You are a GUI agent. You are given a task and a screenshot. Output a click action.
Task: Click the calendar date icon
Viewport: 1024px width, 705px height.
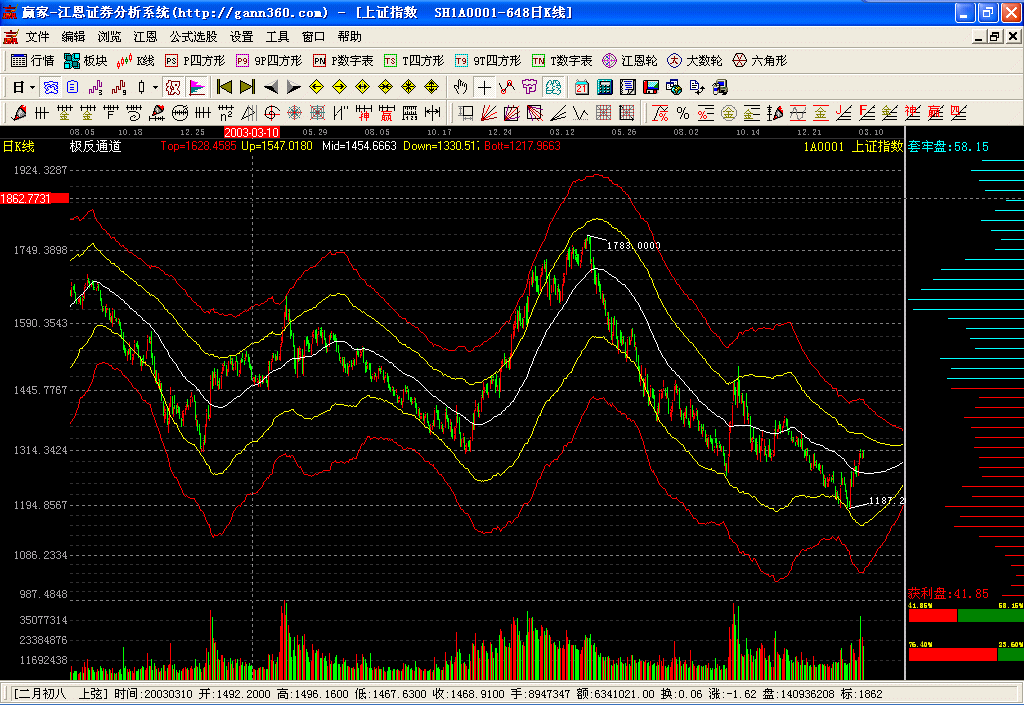click(581, 87)
